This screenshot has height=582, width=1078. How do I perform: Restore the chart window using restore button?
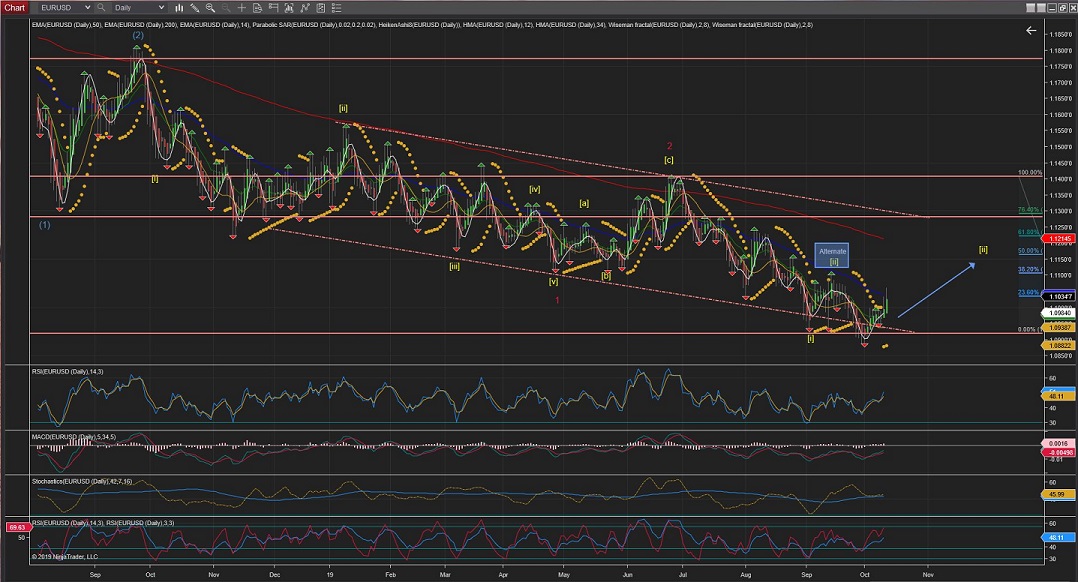pos(1063,8)
